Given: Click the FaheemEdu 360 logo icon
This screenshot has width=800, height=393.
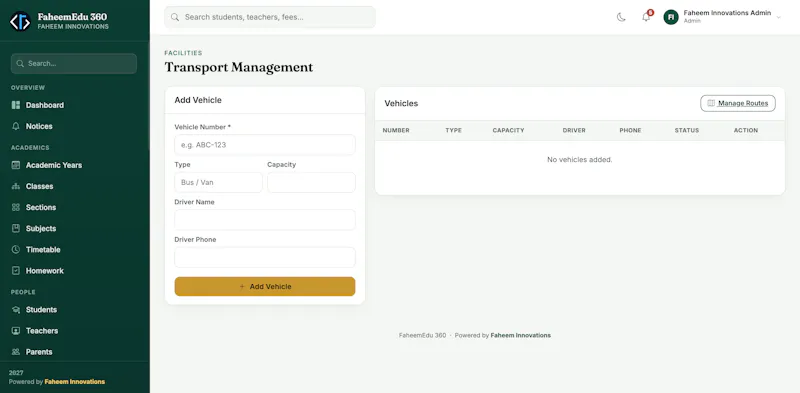Looking at the screenshot, I should (x=20, y=21).
